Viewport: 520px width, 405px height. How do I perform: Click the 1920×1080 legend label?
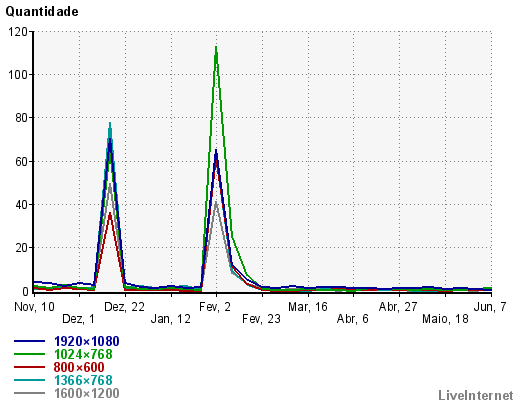pyautogui.click(x=87, y=341)
